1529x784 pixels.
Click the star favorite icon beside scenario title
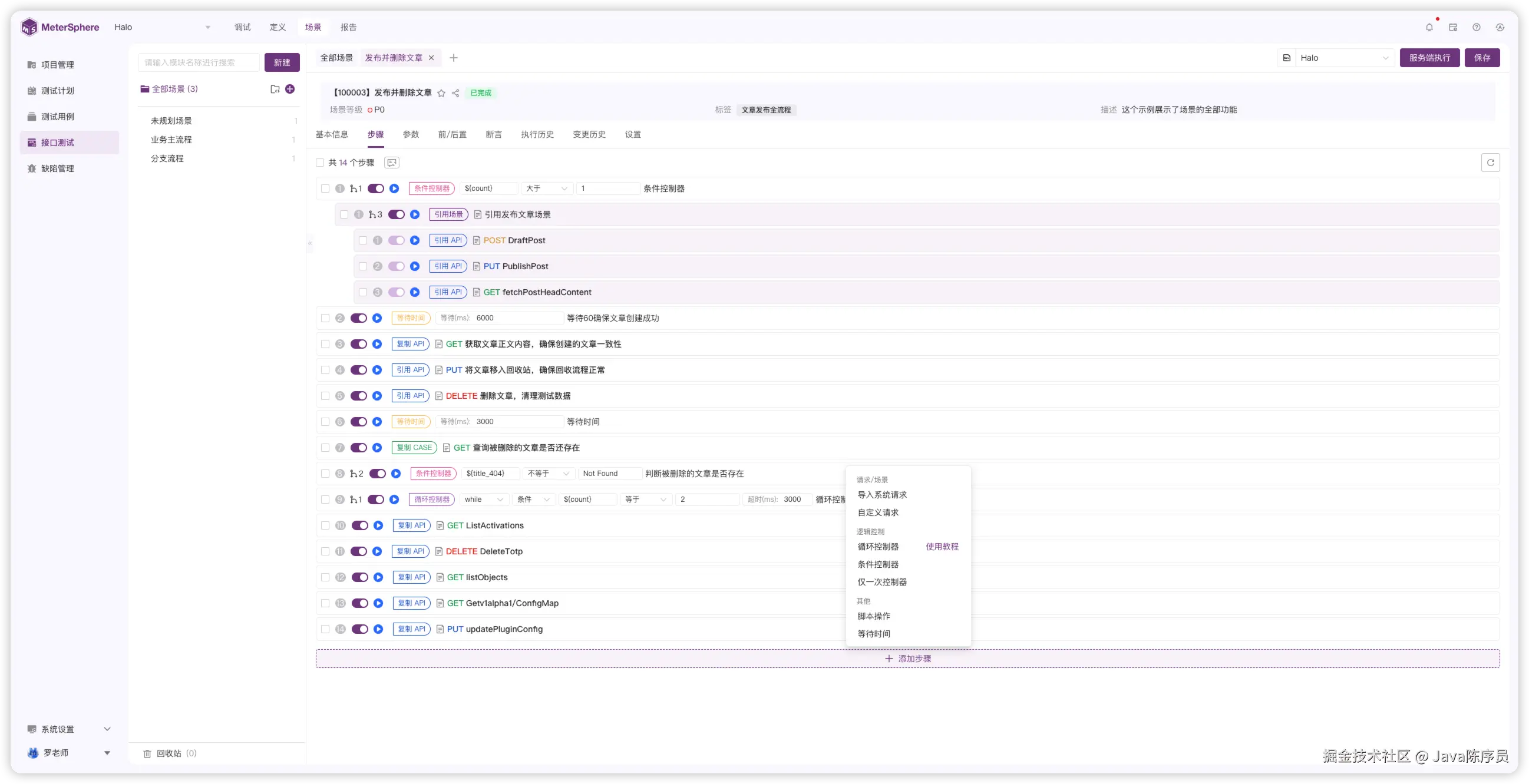tap(441, 93)
